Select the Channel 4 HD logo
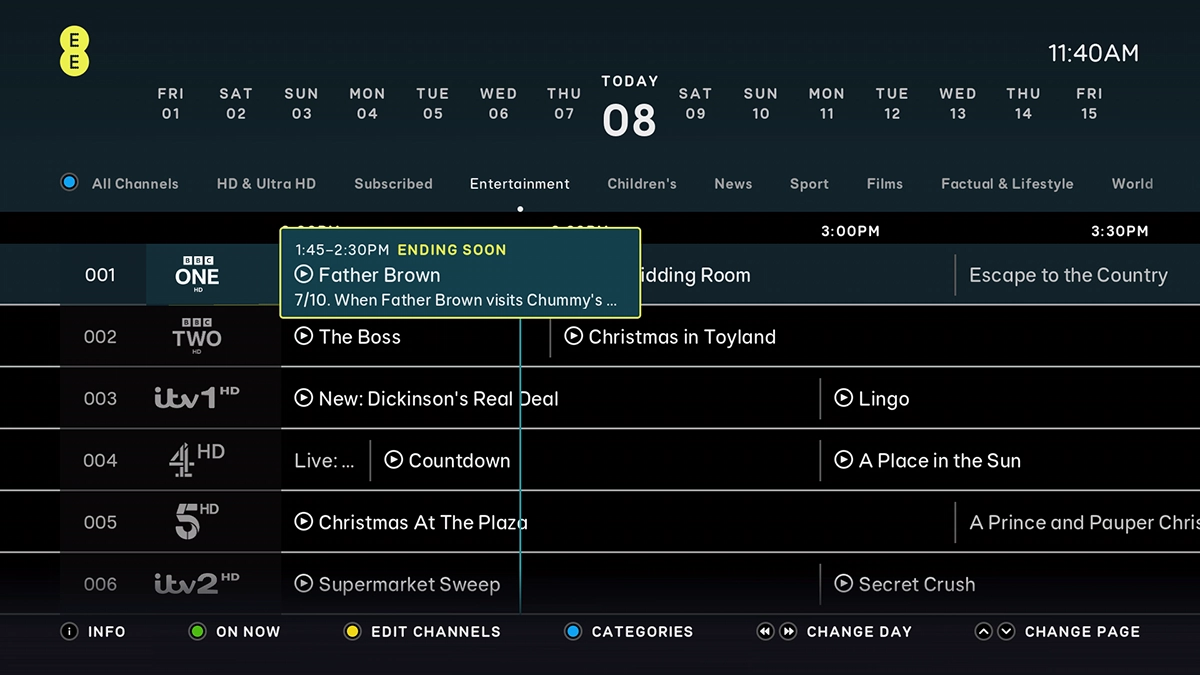The height and width of the screenshot is (675, 1200). (x=196, y=460)
